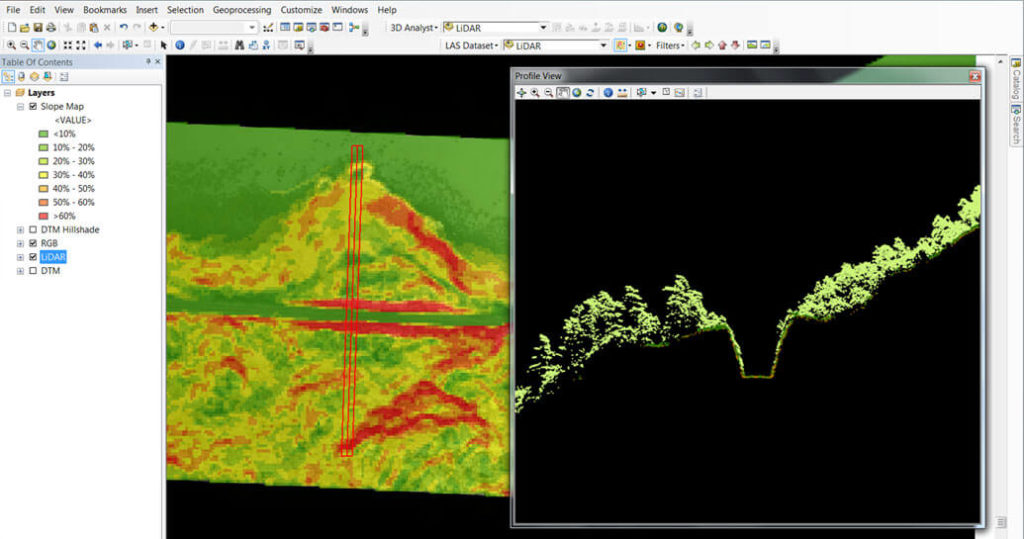Open the Customize menu
1024x539 pixels.
point(301,10)
